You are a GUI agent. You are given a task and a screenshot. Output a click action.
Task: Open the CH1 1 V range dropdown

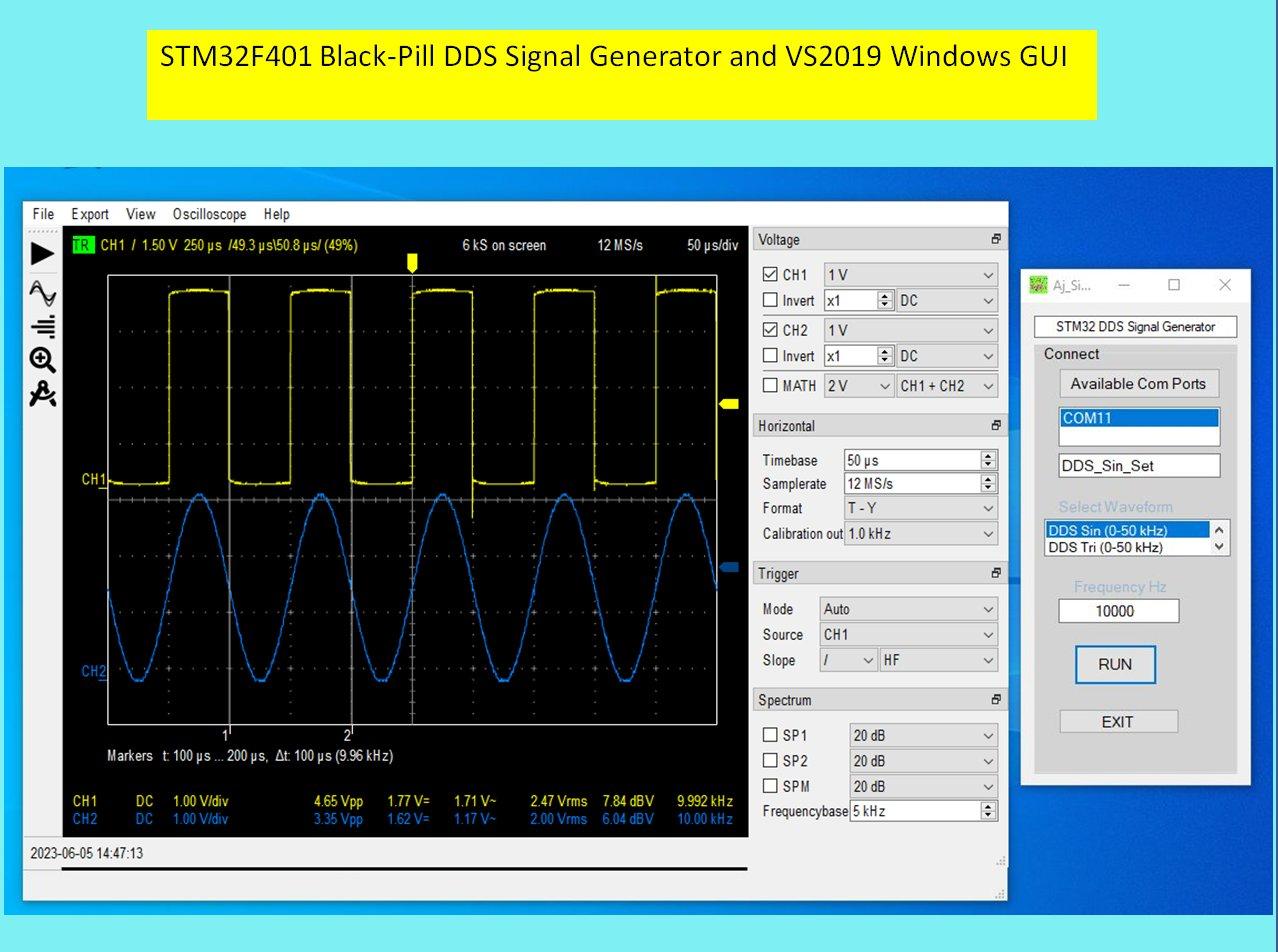(x=911, y=275)
